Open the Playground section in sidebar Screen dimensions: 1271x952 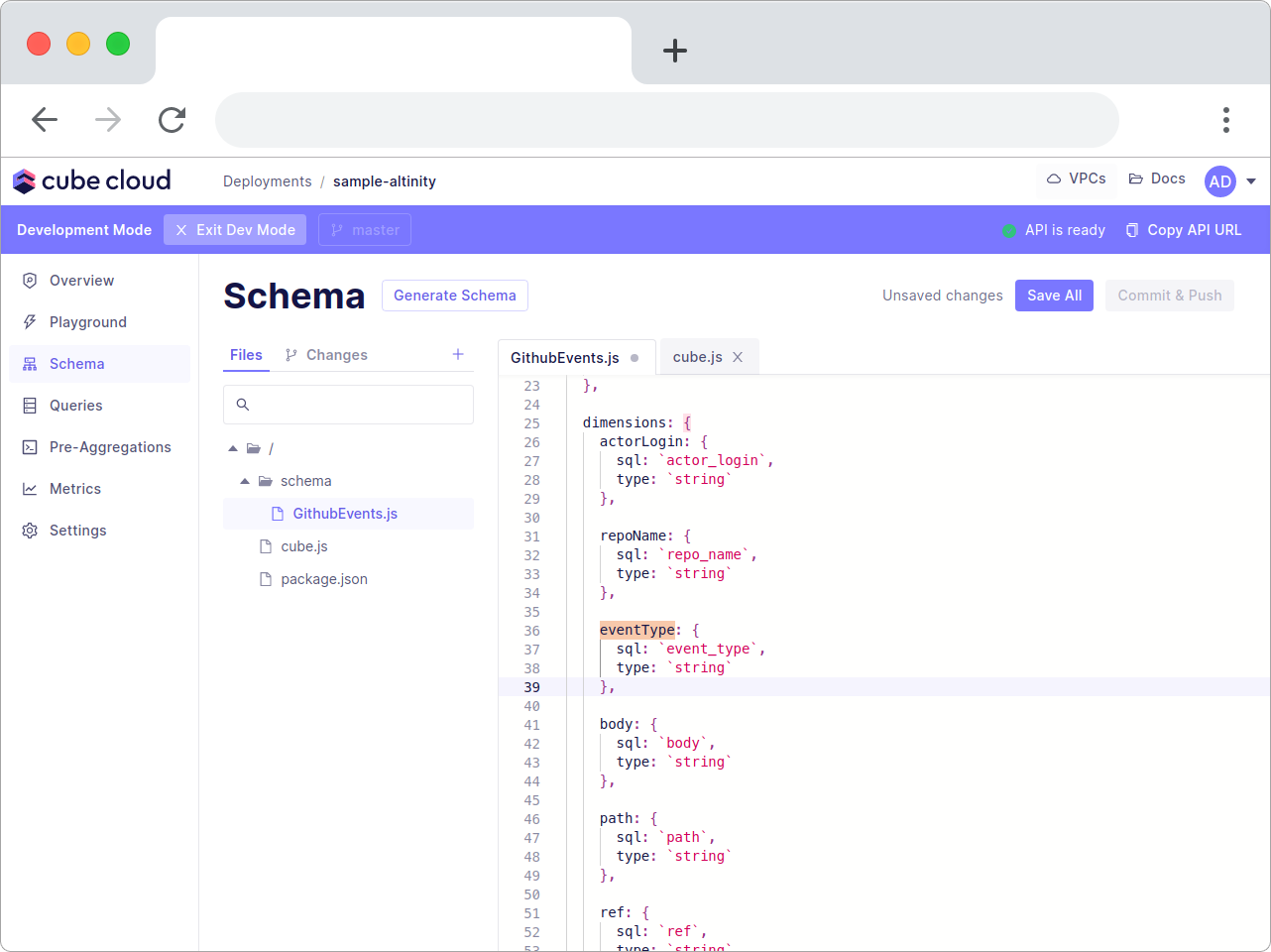pos(87,321)
